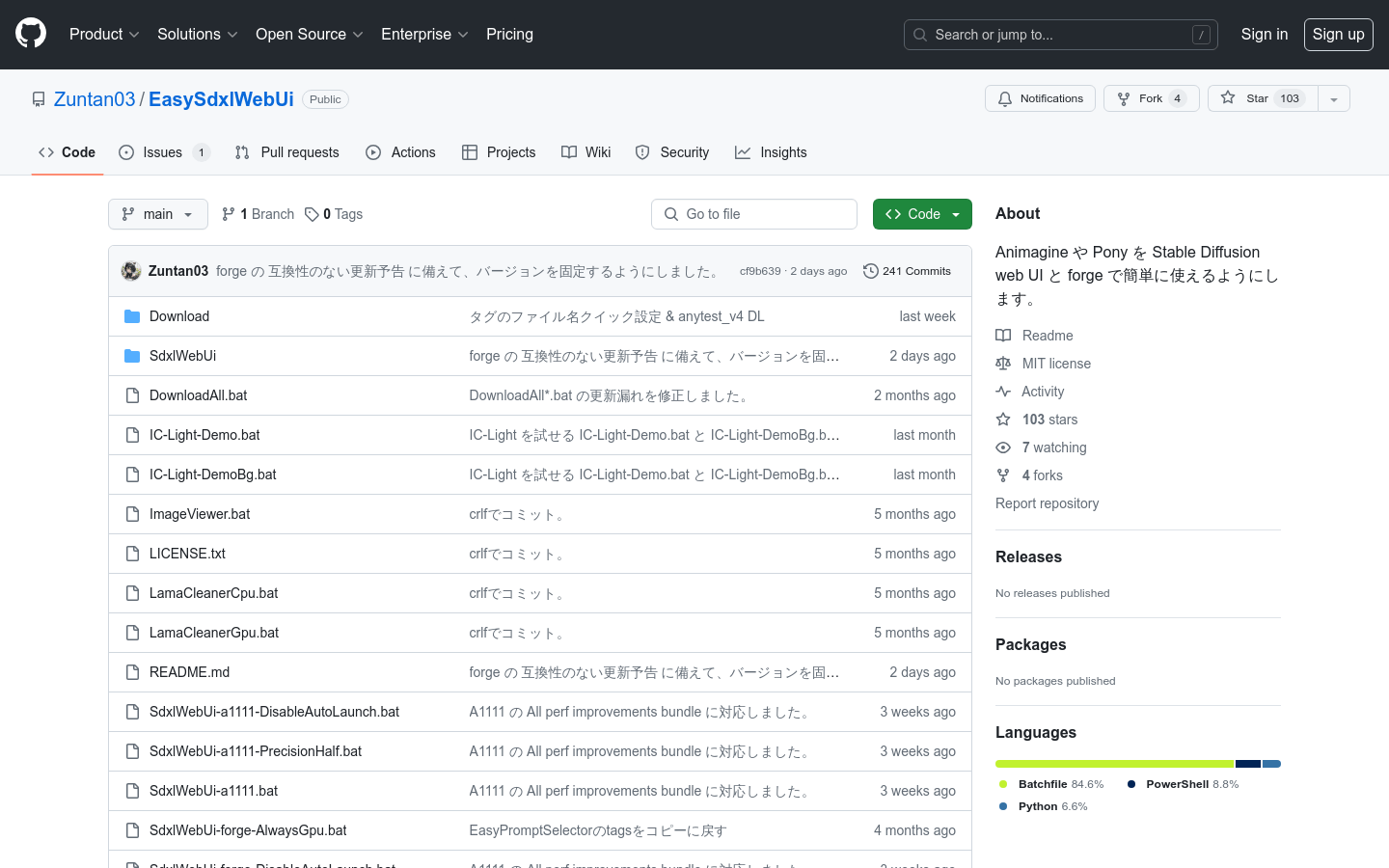
Task: Select the star icon in the Star button
Action: (x=1228, y=97)
